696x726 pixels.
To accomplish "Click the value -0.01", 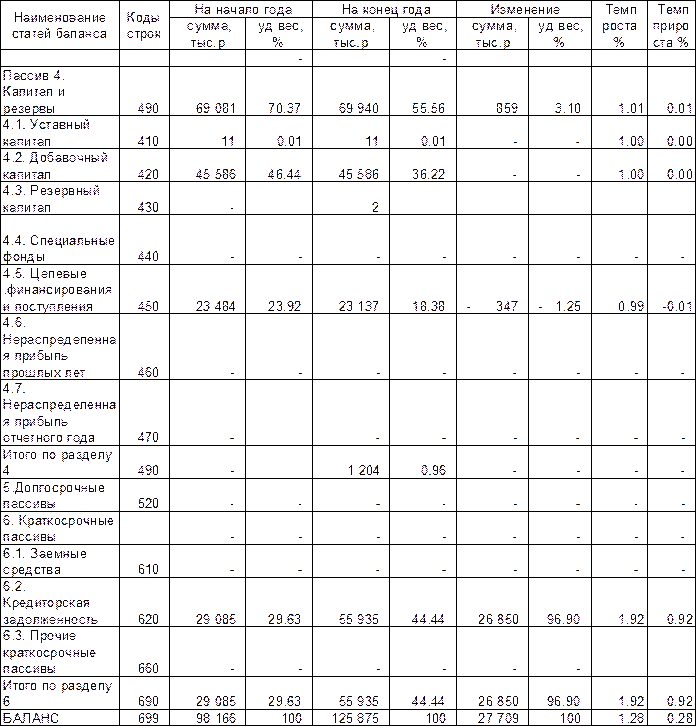I will 677,307.
